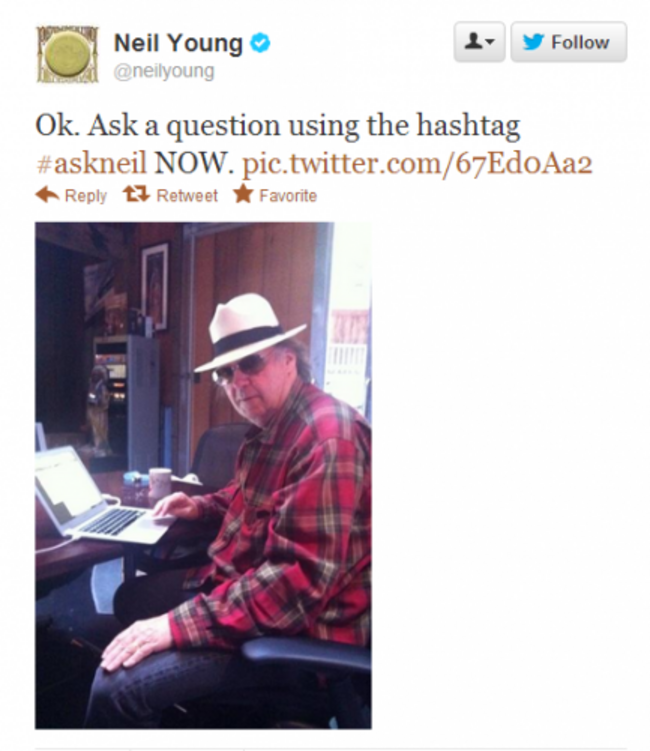Open the @neilyoung handle

(x=164, y=71)
